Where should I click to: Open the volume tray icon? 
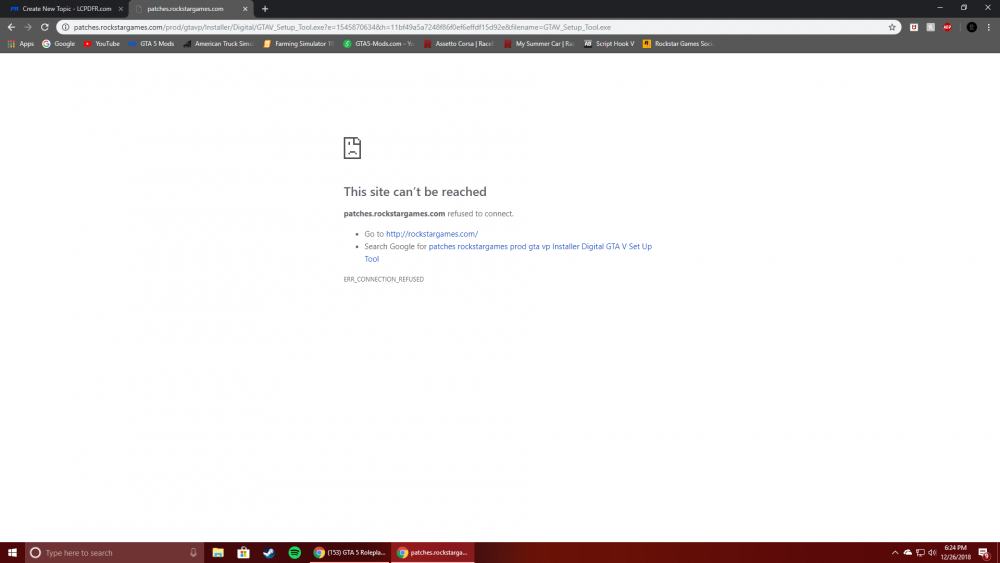coord(932,553)
